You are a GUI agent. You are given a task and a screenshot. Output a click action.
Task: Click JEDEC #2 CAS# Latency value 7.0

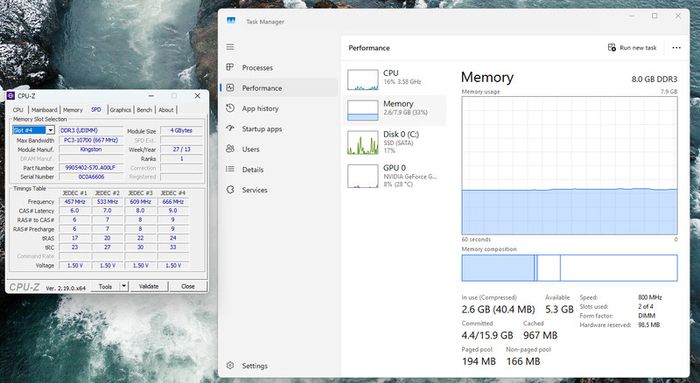click(x=107, y=211)
